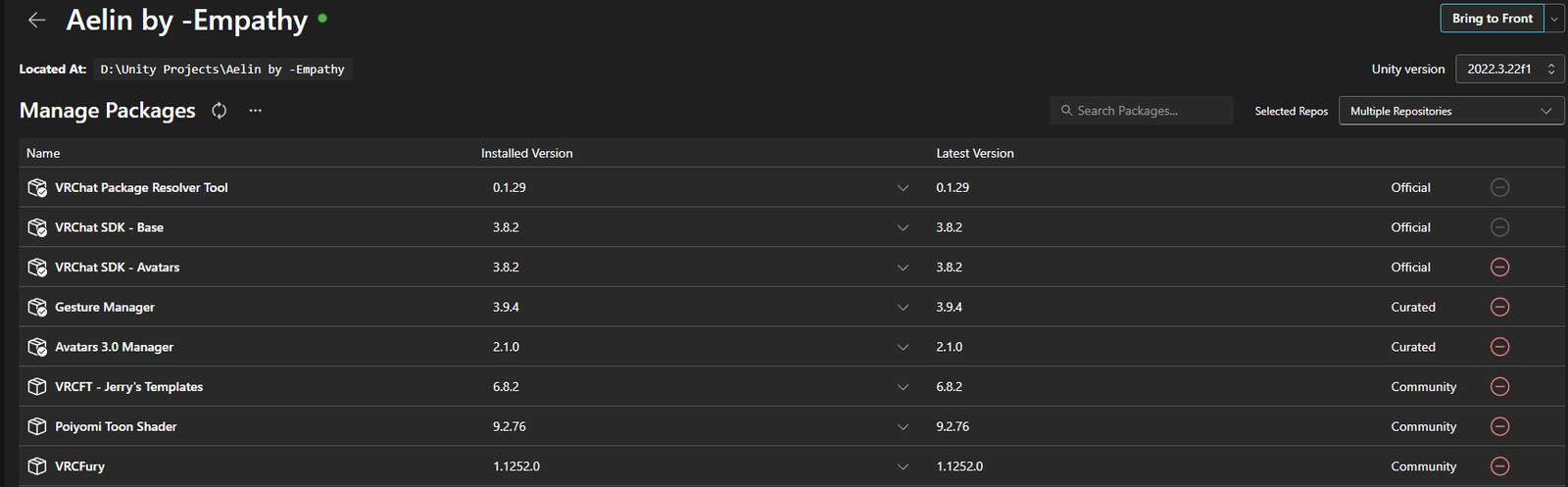This screenshot has width=1568, height=487.
Task: Expand the Bring to Front arrow menu
Action: point(1554,19)
